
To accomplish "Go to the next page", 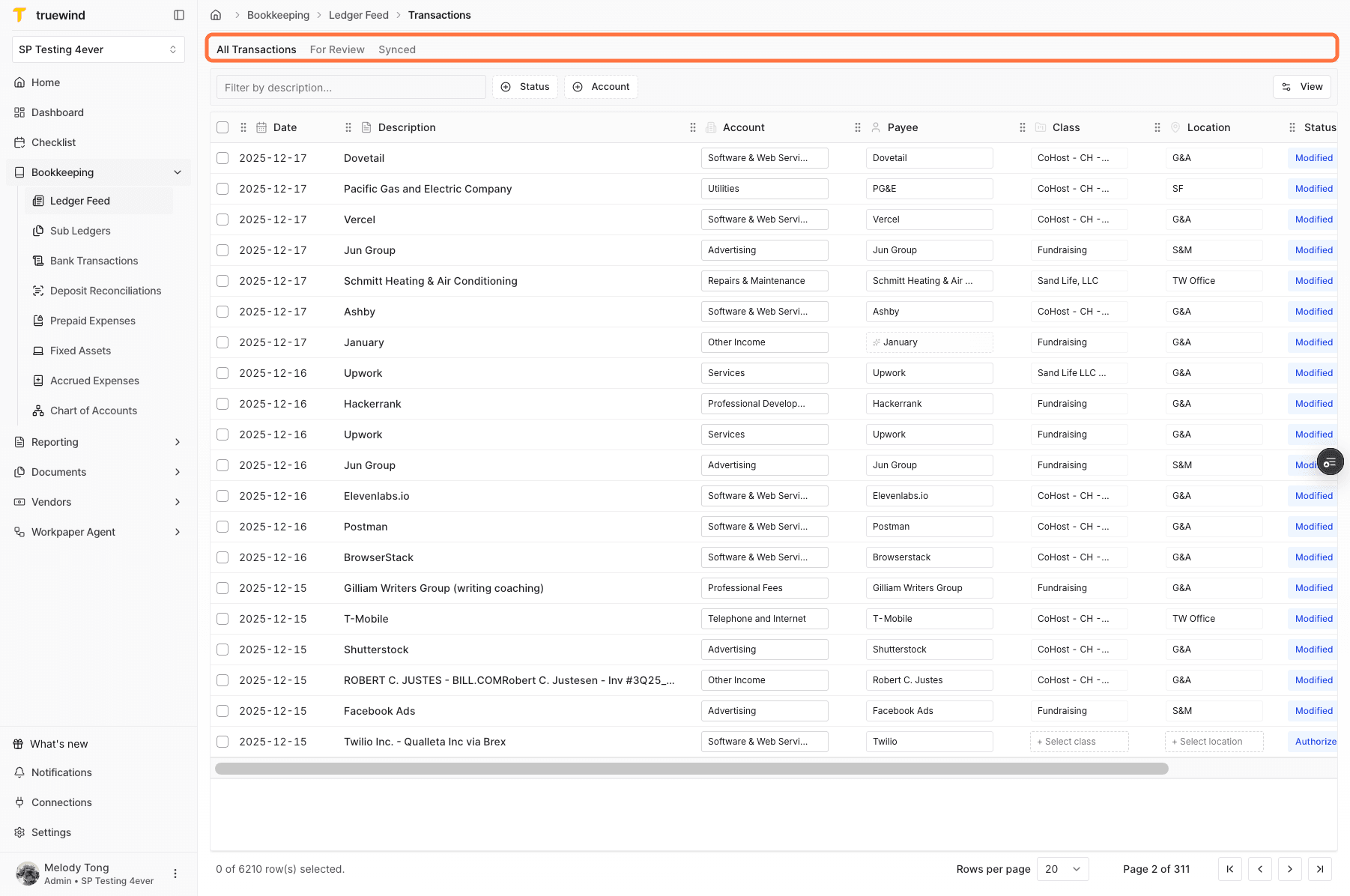I will [1290, 869].
